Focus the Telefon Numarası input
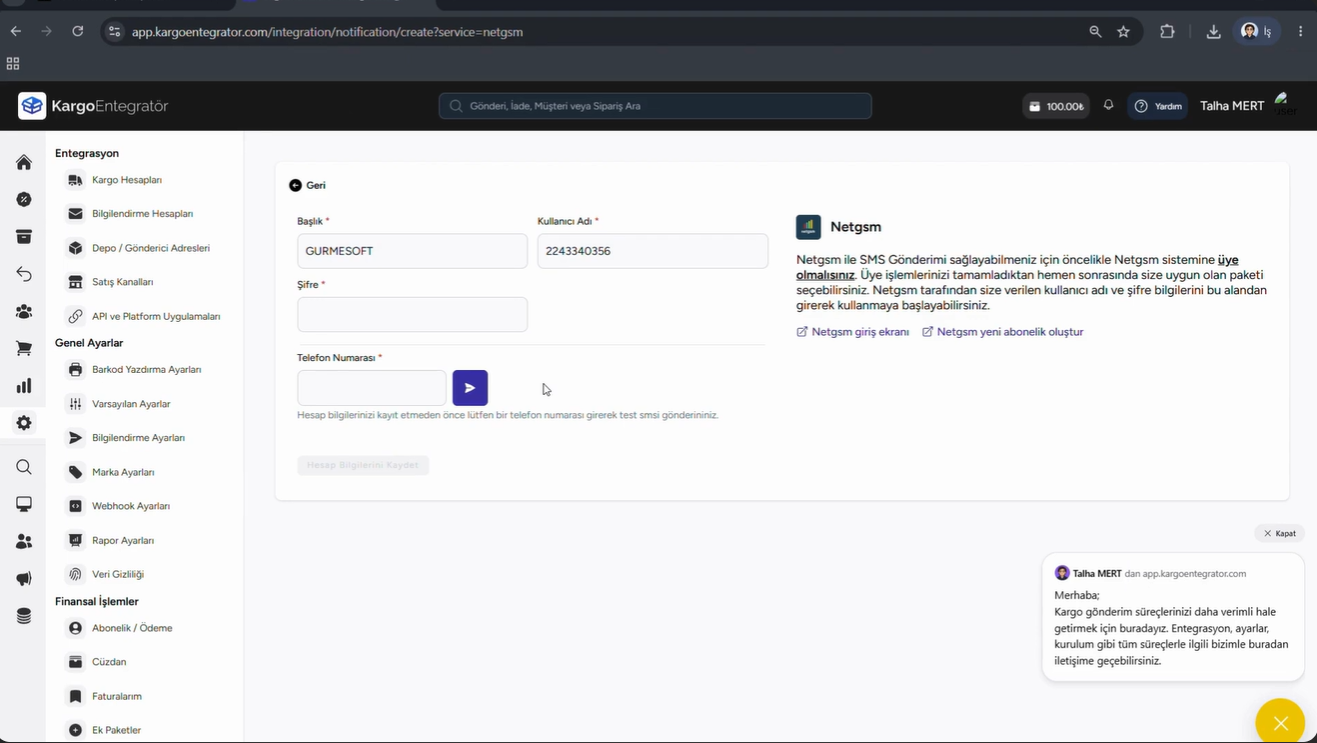The image size is (1317, 743). 372,388
